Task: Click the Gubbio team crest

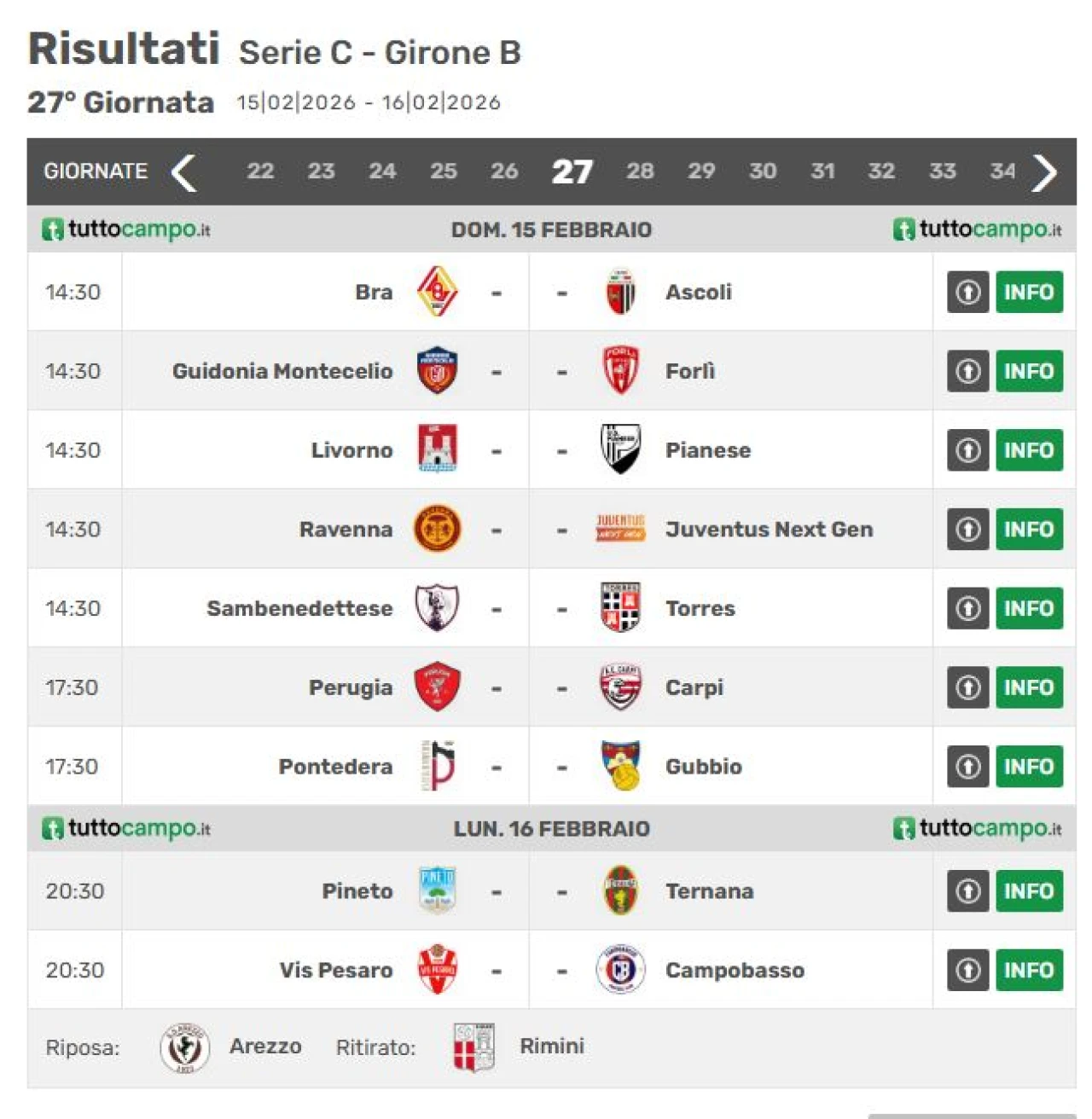Action: 620,766
